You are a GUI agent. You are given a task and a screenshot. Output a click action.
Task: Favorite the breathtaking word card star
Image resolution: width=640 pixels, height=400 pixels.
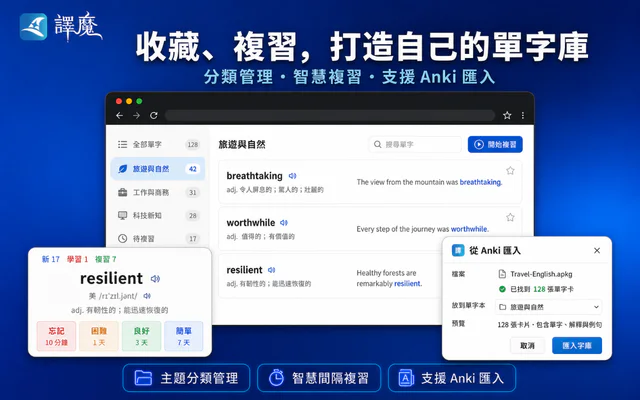click(510, 171)
